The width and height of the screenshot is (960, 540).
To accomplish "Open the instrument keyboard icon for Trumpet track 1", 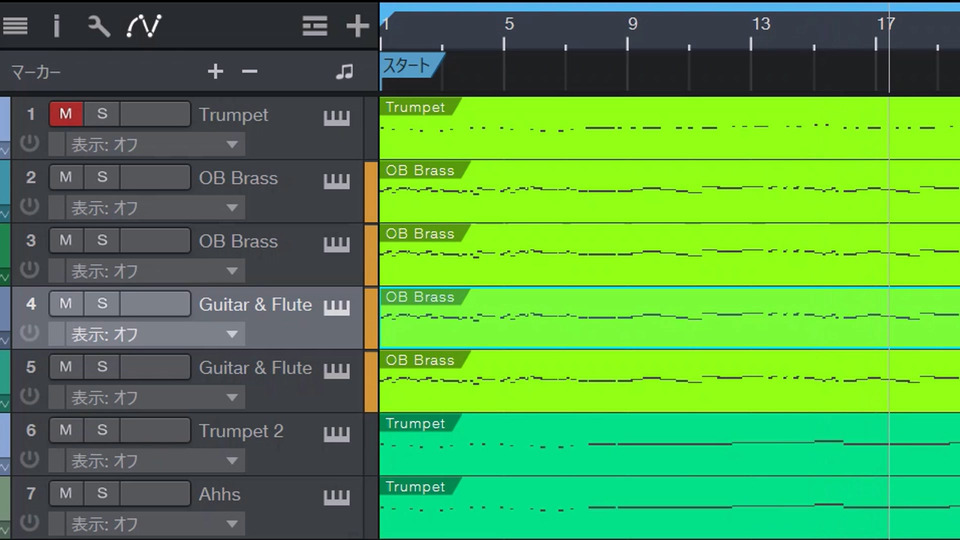I will (x=337, y=117).
